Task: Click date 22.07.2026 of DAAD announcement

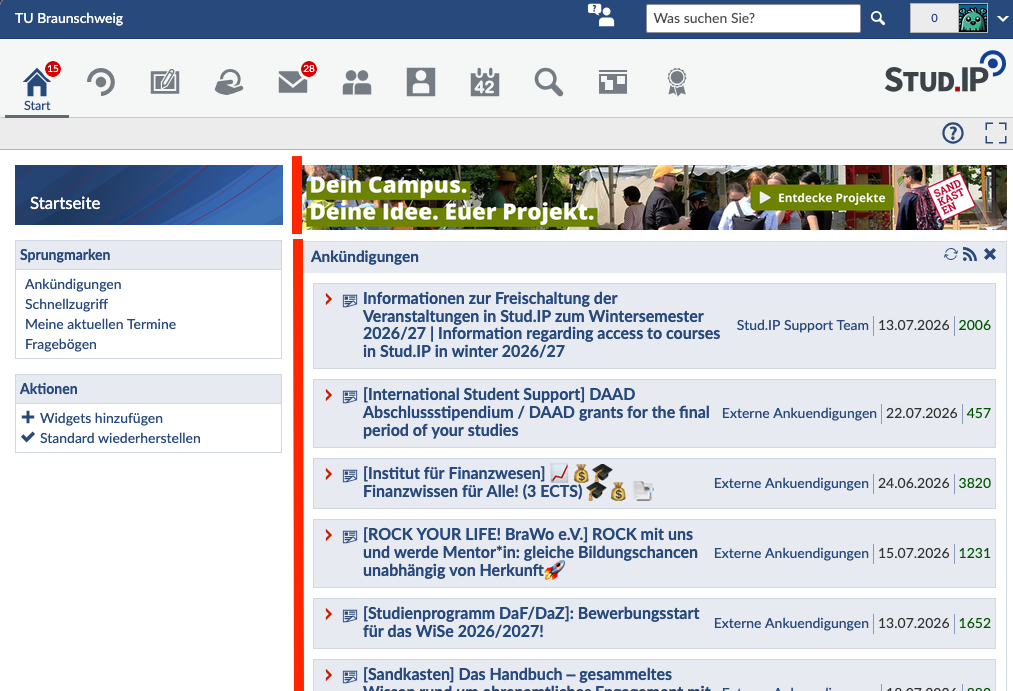Action: (921, 413)
